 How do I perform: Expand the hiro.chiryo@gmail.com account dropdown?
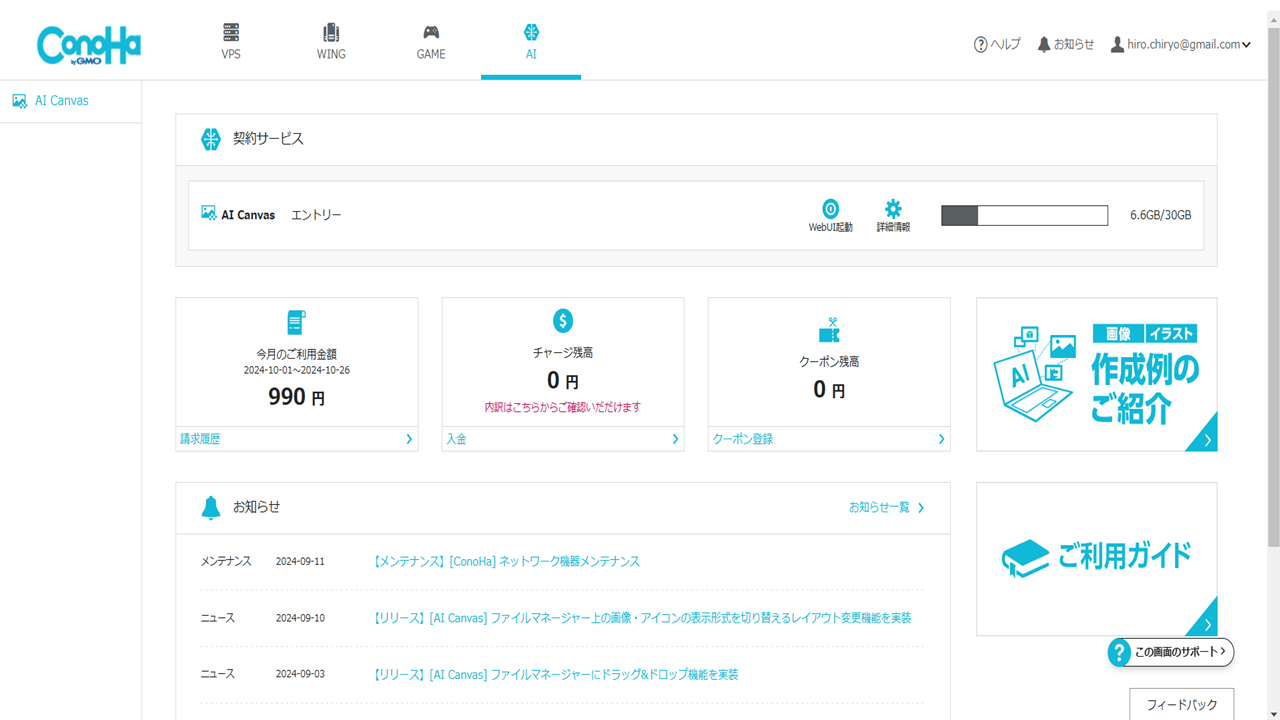pos(1181,45)
